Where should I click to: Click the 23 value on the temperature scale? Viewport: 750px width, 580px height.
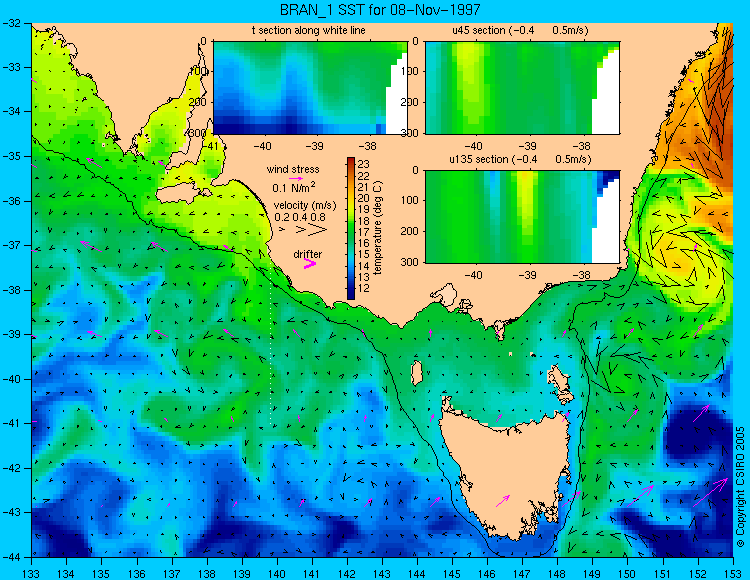364,165
